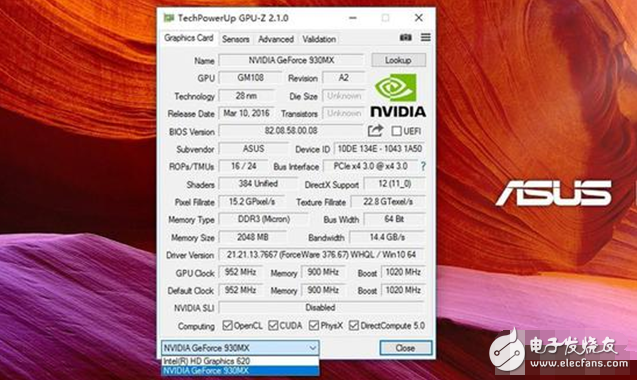Viewport: 637px width, 380px height.
Task: Select Intel(R) HD Graphics 620 from list
Action: pyautogui.click(x=240, y=360)
